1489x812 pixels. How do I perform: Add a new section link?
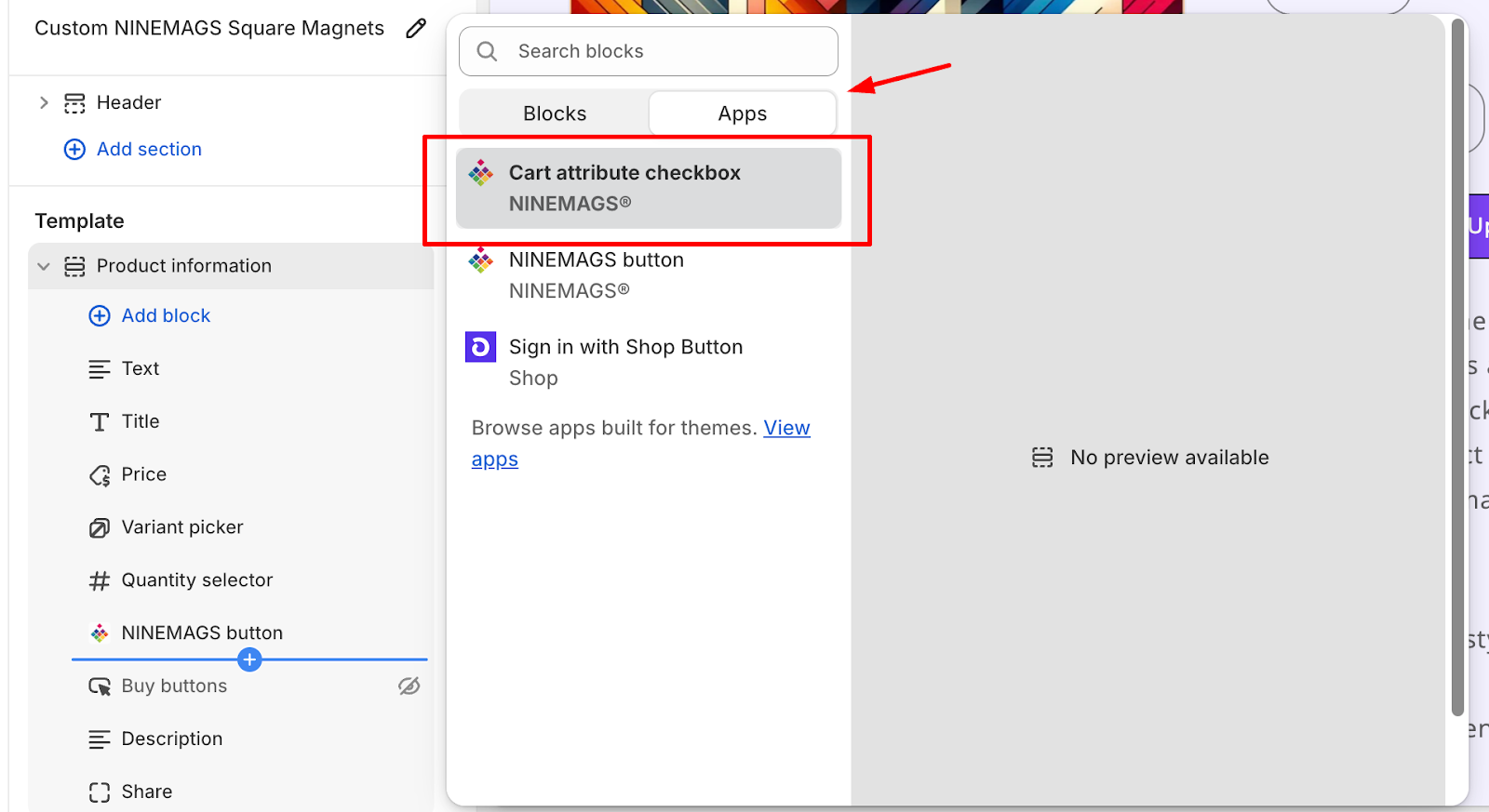149,149
